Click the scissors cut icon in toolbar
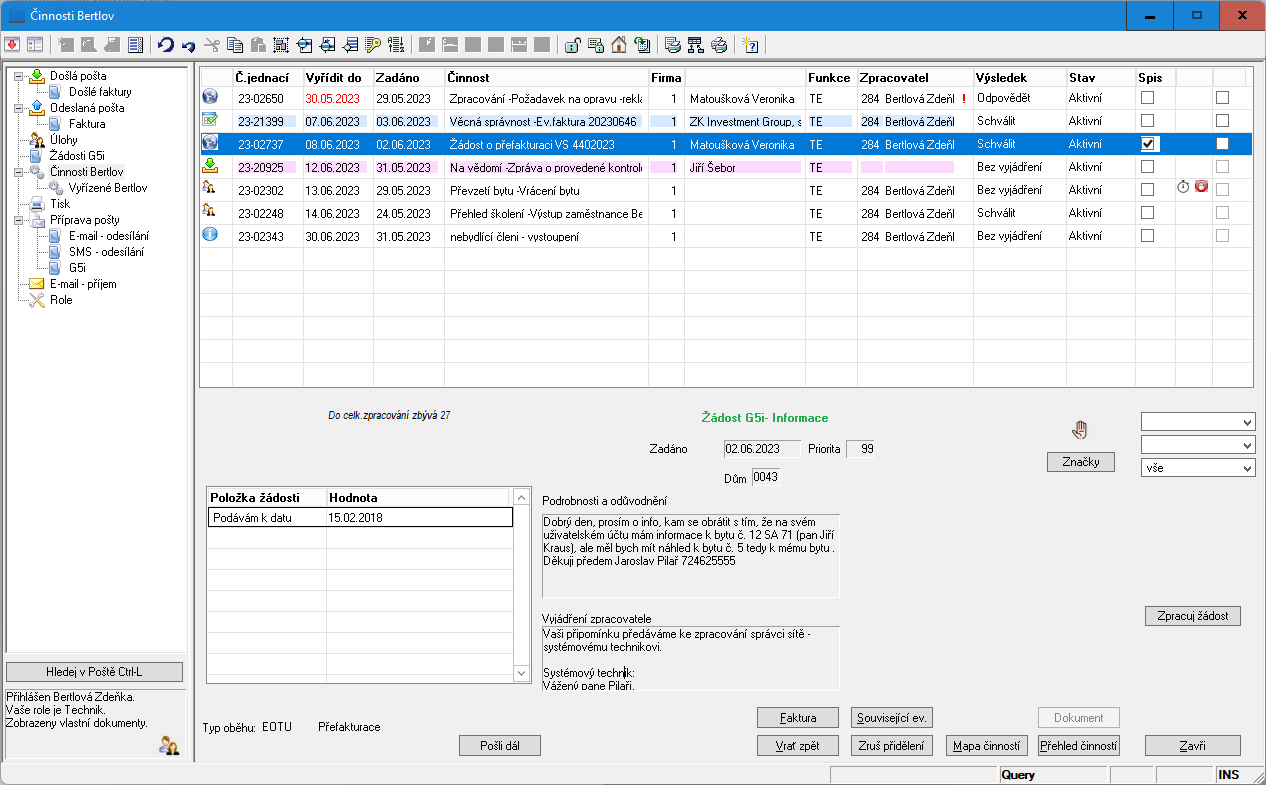The image size is (1266, 785). coord(211,45)
